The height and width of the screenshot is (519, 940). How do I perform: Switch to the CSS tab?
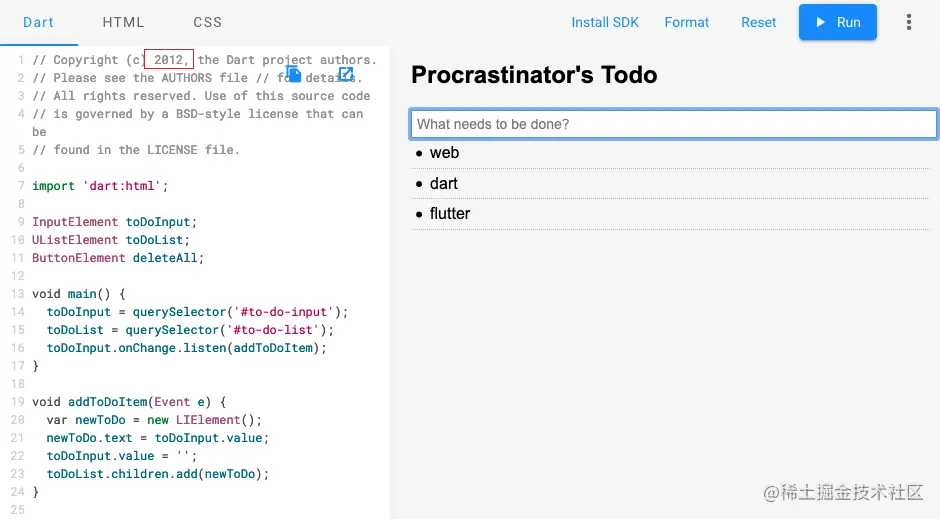coord(207,22)
